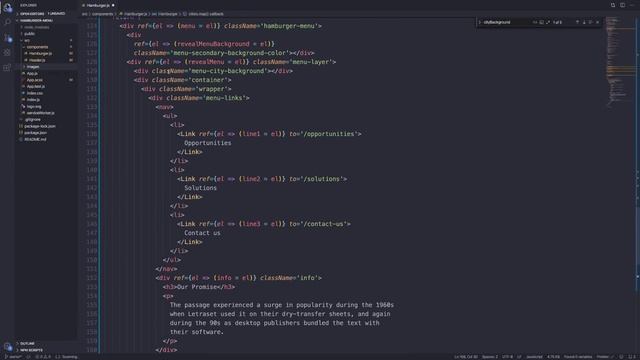
Task: Expand the Outline section
Action: pos(46,343)
